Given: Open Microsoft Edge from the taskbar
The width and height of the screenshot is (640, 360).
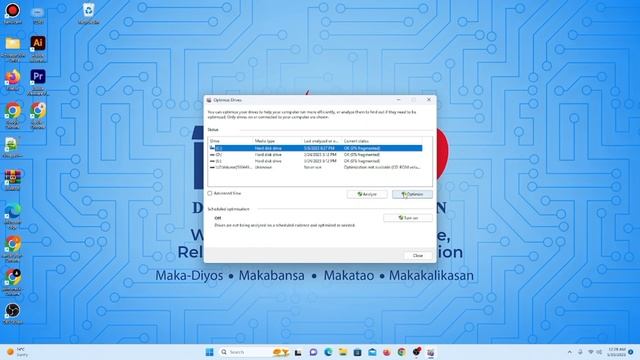Looking at the screenshot, I should click(x=328, y=352).
